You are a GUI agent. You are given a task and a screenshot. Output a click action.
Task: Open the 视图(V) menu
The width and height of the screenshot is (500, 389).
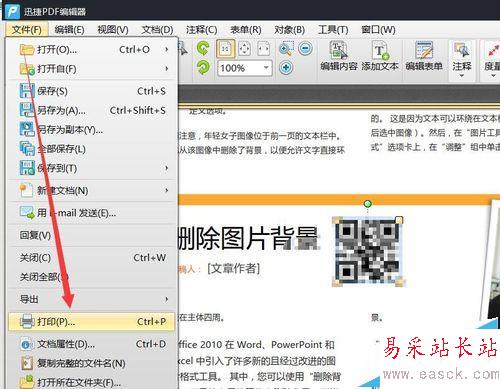(113, 30)
